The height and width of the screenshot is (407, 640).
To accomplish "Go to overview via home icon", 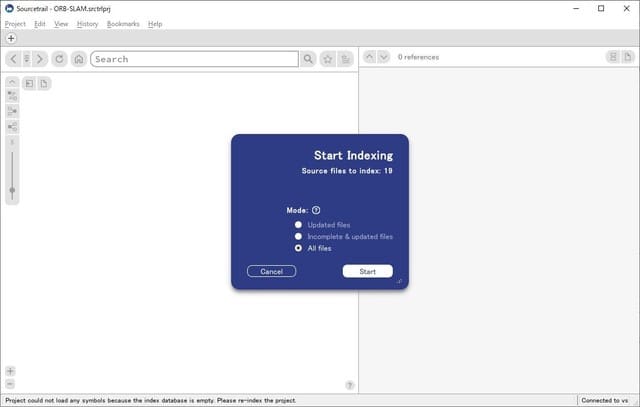I will point(78,59).
